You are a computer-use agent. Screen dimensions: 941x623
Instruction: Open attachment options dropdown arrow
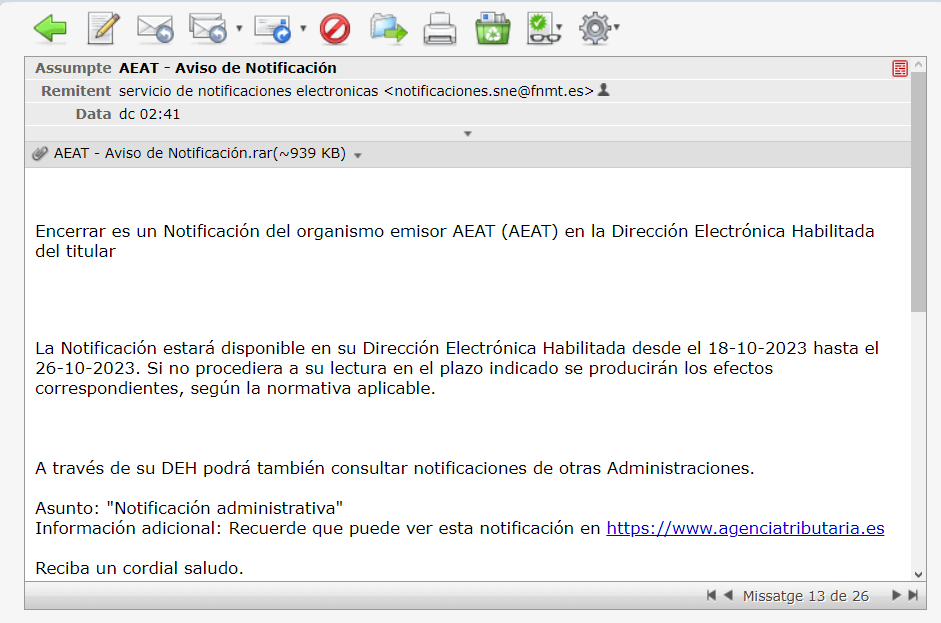tap(358, 155)
